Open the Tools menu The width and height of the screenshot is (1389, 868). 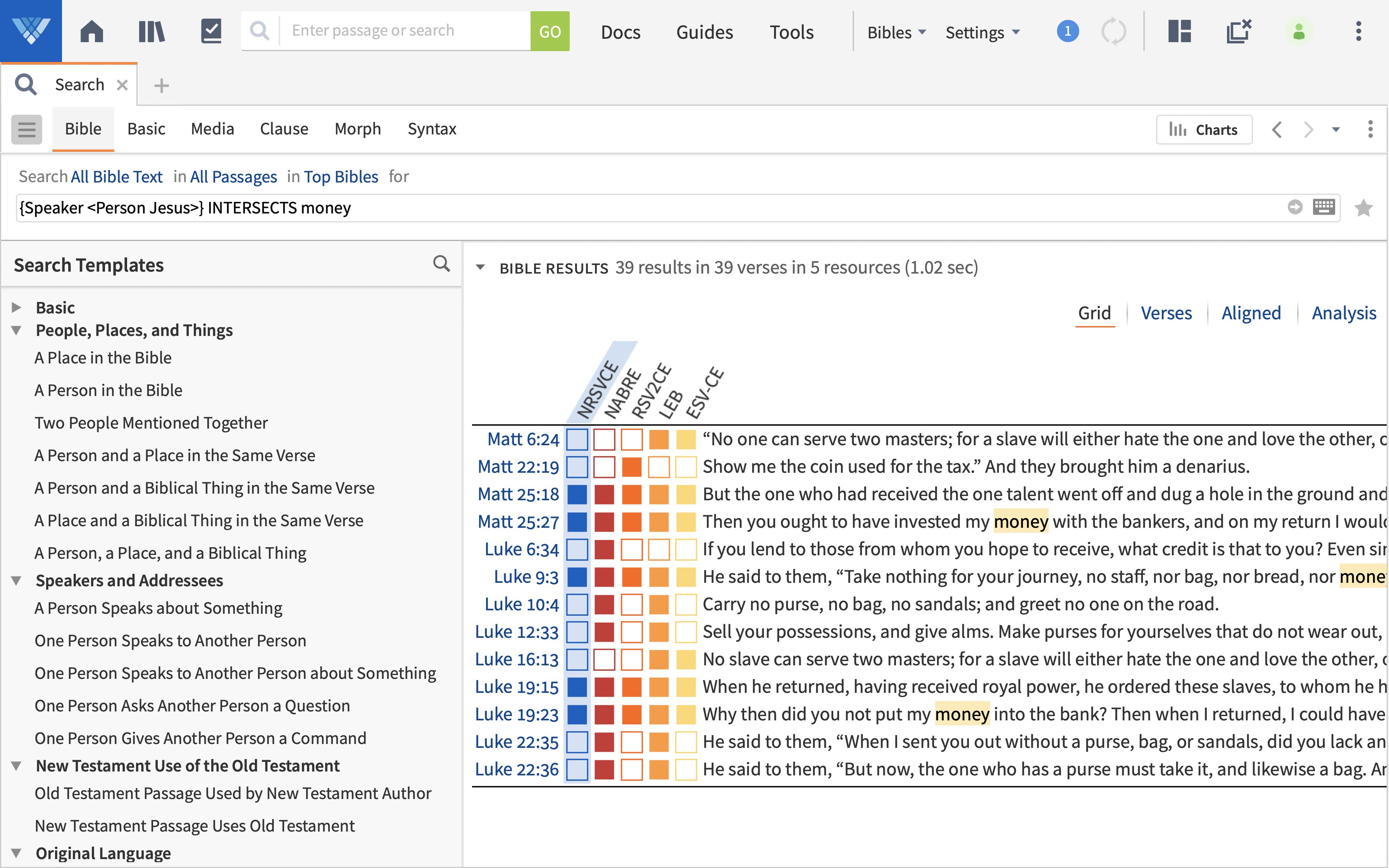tap(791, 32)
